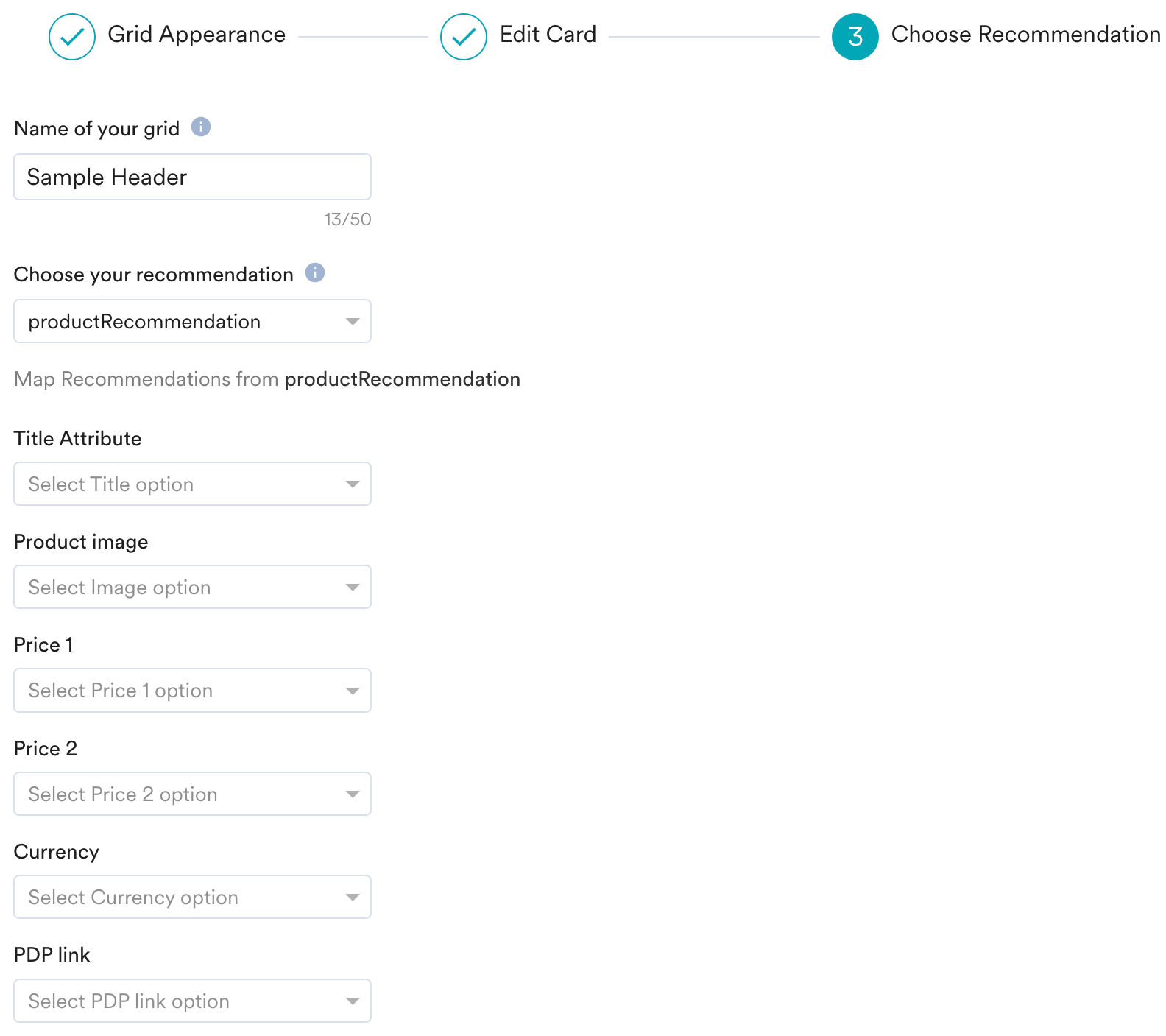Click the Product image dropdown arrow
This screenshot has width=1166, height=1036.
(353, 588)
